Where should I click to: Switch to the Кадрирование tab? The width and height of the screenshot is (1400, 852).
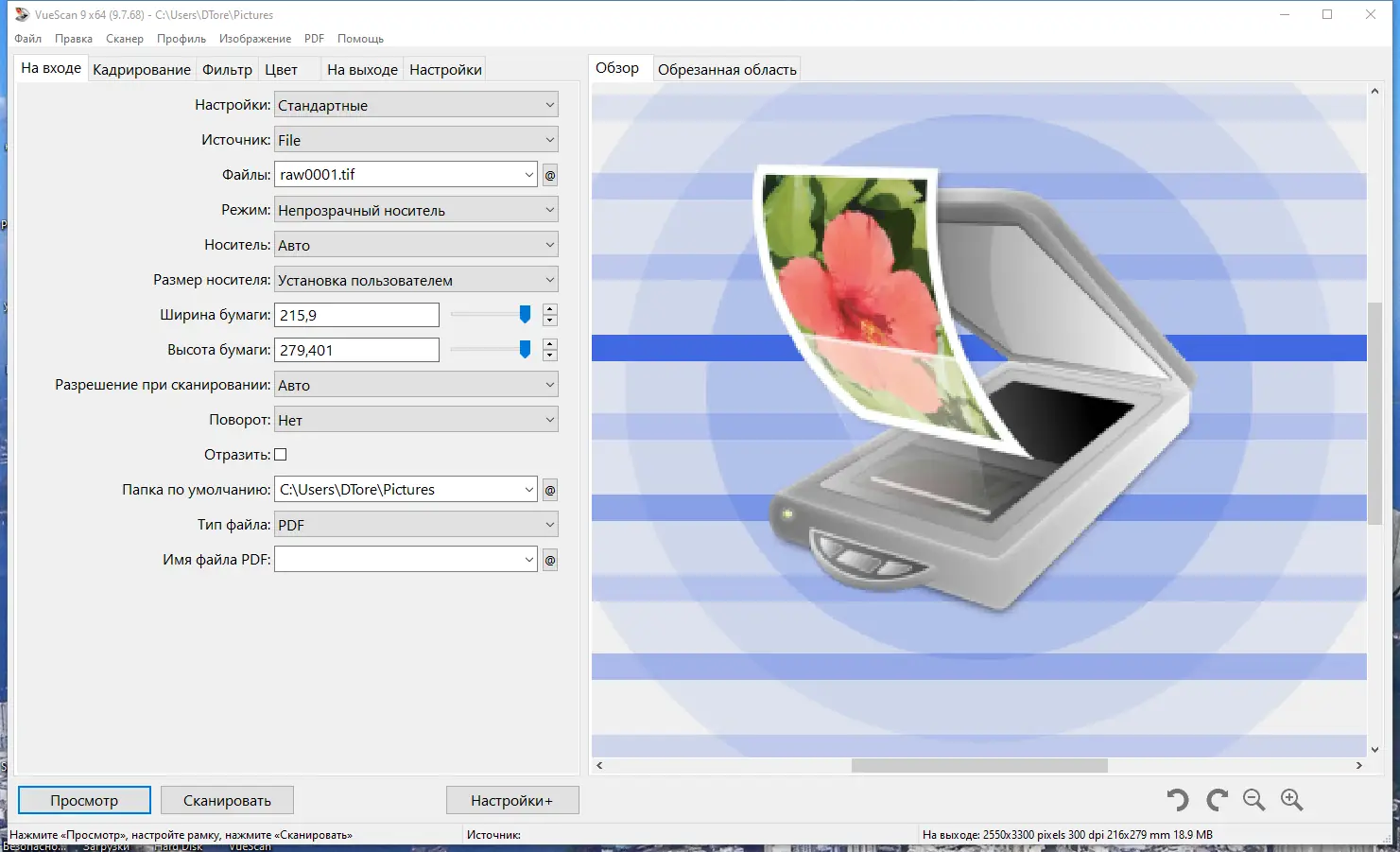[x=142, y=69]
